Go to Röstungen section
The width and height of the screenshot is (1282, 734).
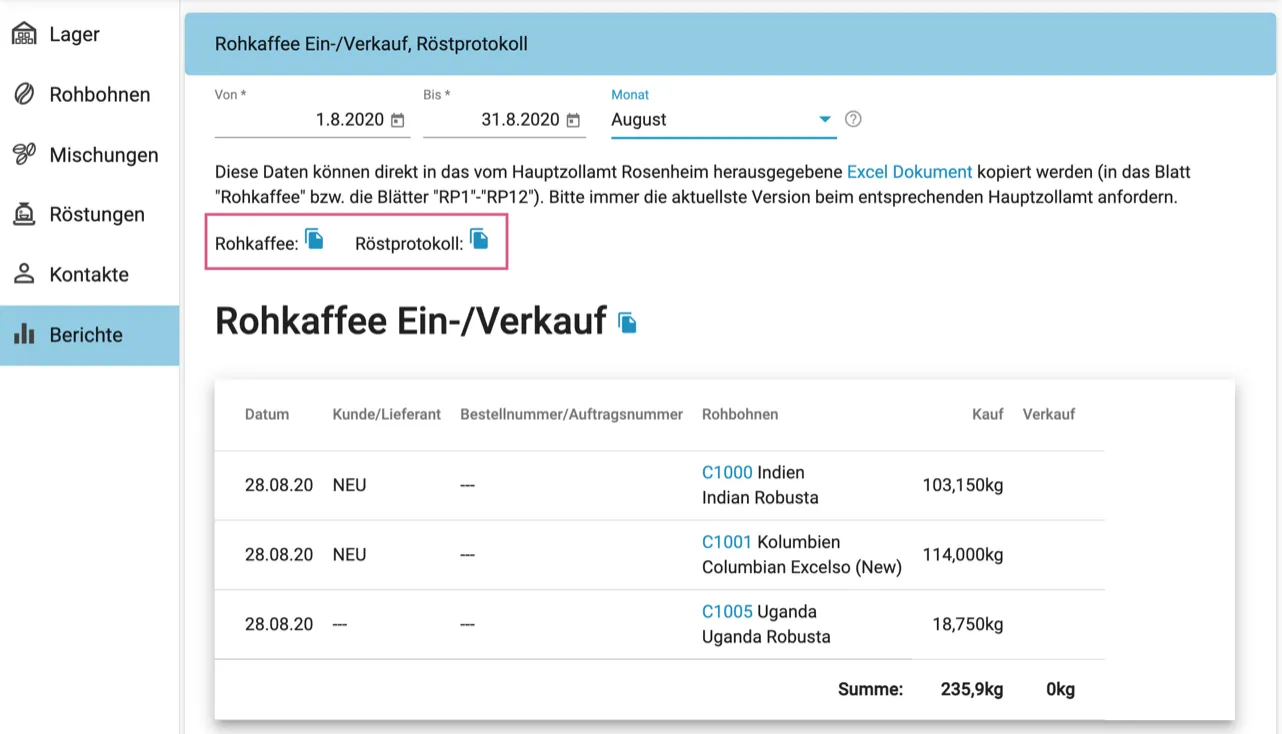[97, 214]
